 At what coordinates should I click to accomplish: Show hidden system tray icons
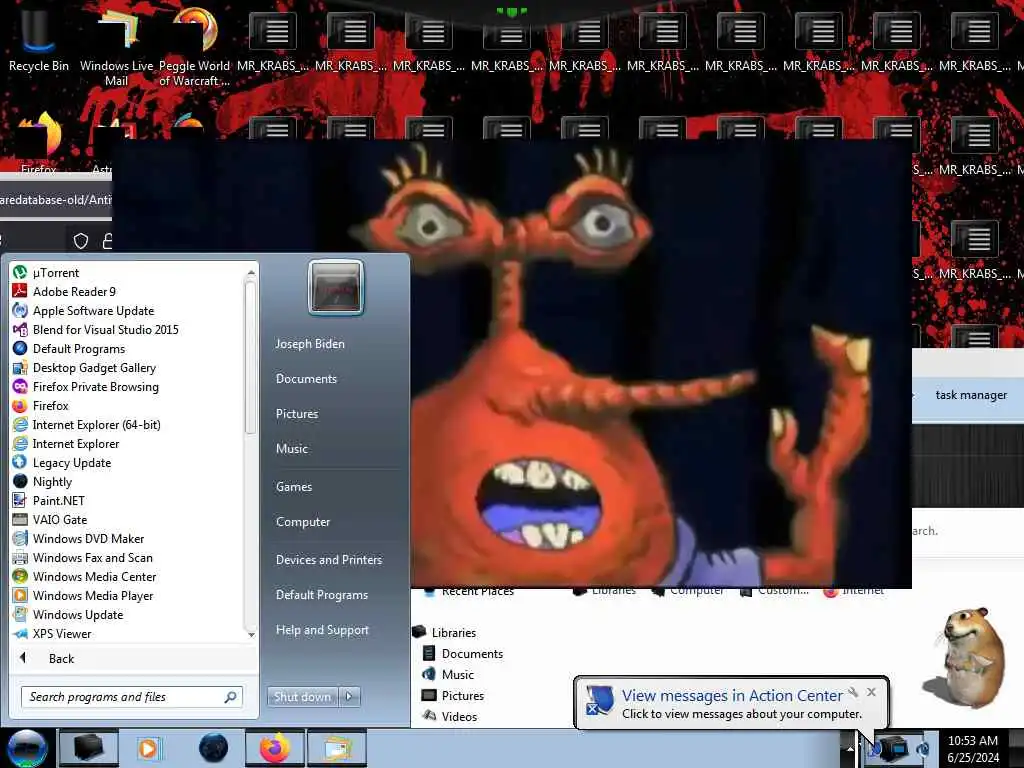point(850,748)
